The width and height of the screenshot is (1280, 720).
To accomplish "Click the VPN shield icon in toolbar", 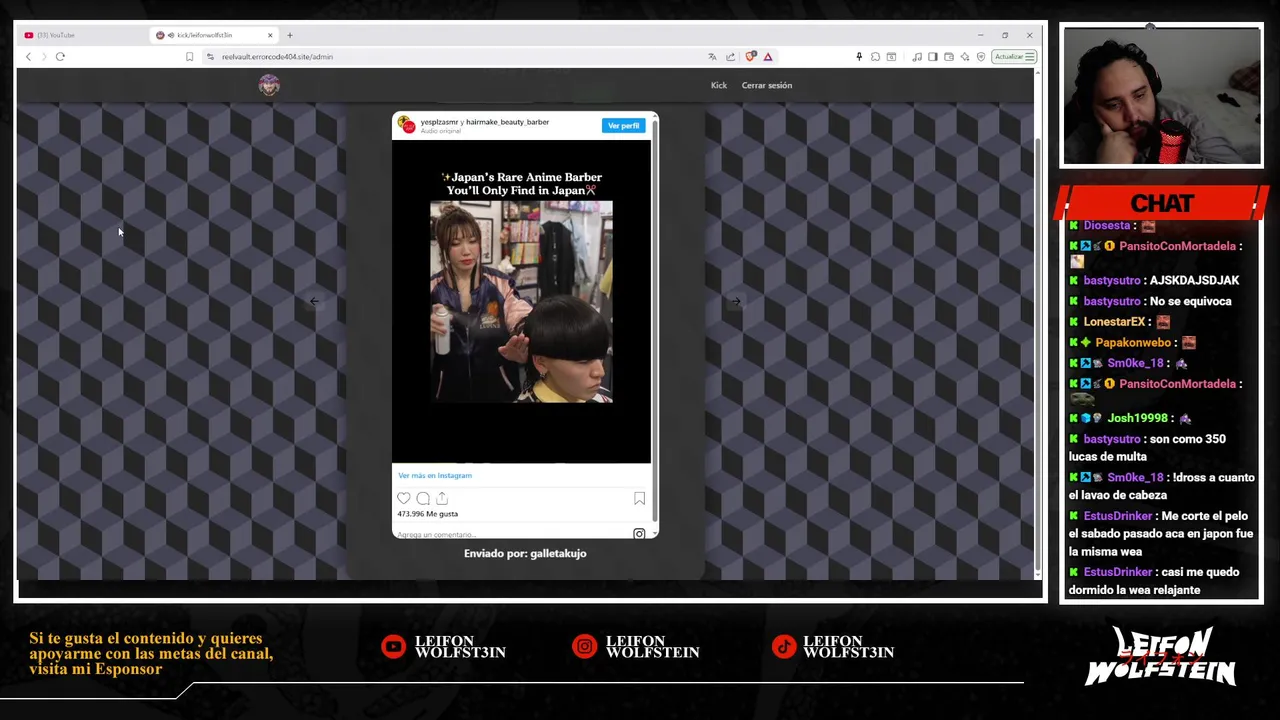I will 981,57.
